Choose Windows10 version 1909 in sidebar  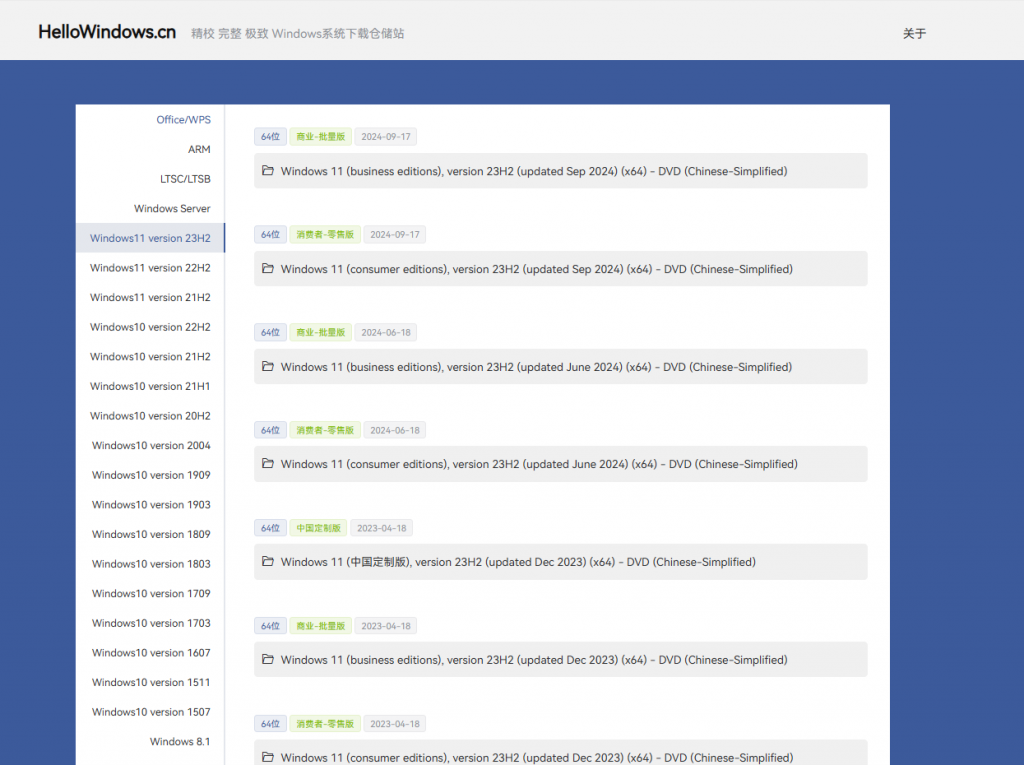[x=151, y=475]
